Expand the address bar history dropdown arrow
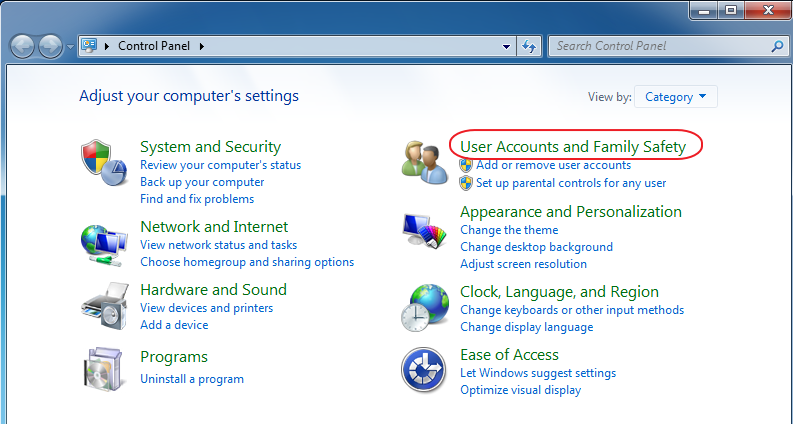The width and height of the screenshot is (793, 424). (507, 46)
